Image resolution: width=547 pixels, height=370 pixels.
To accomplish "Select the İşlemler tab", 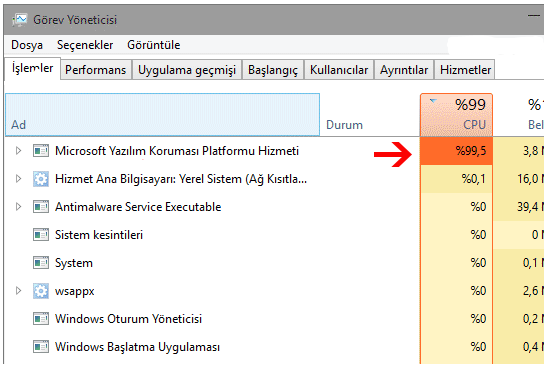I will [x=32, y=68].
